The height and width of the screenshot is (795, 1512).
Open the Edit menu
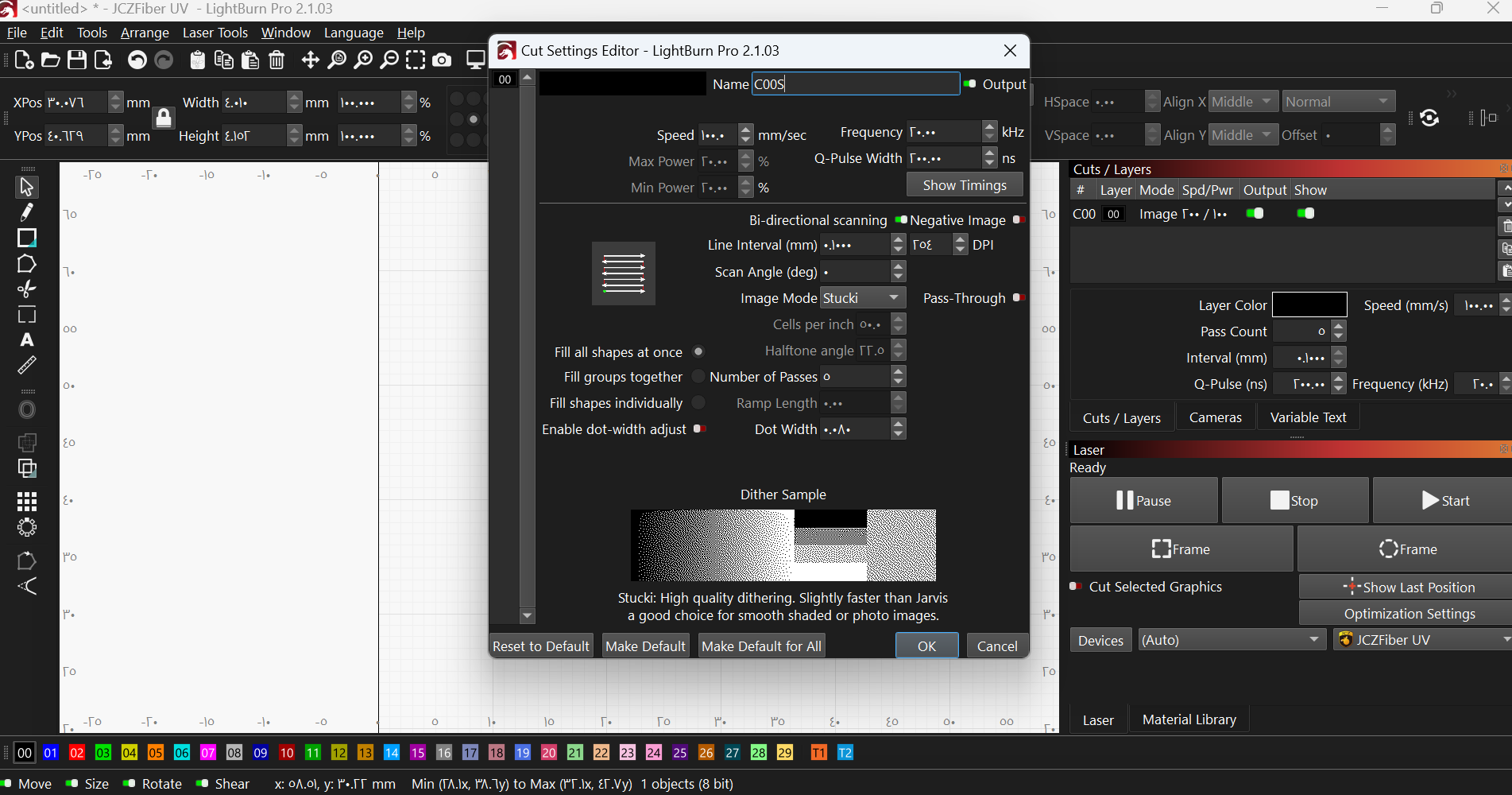coord(52,33)
